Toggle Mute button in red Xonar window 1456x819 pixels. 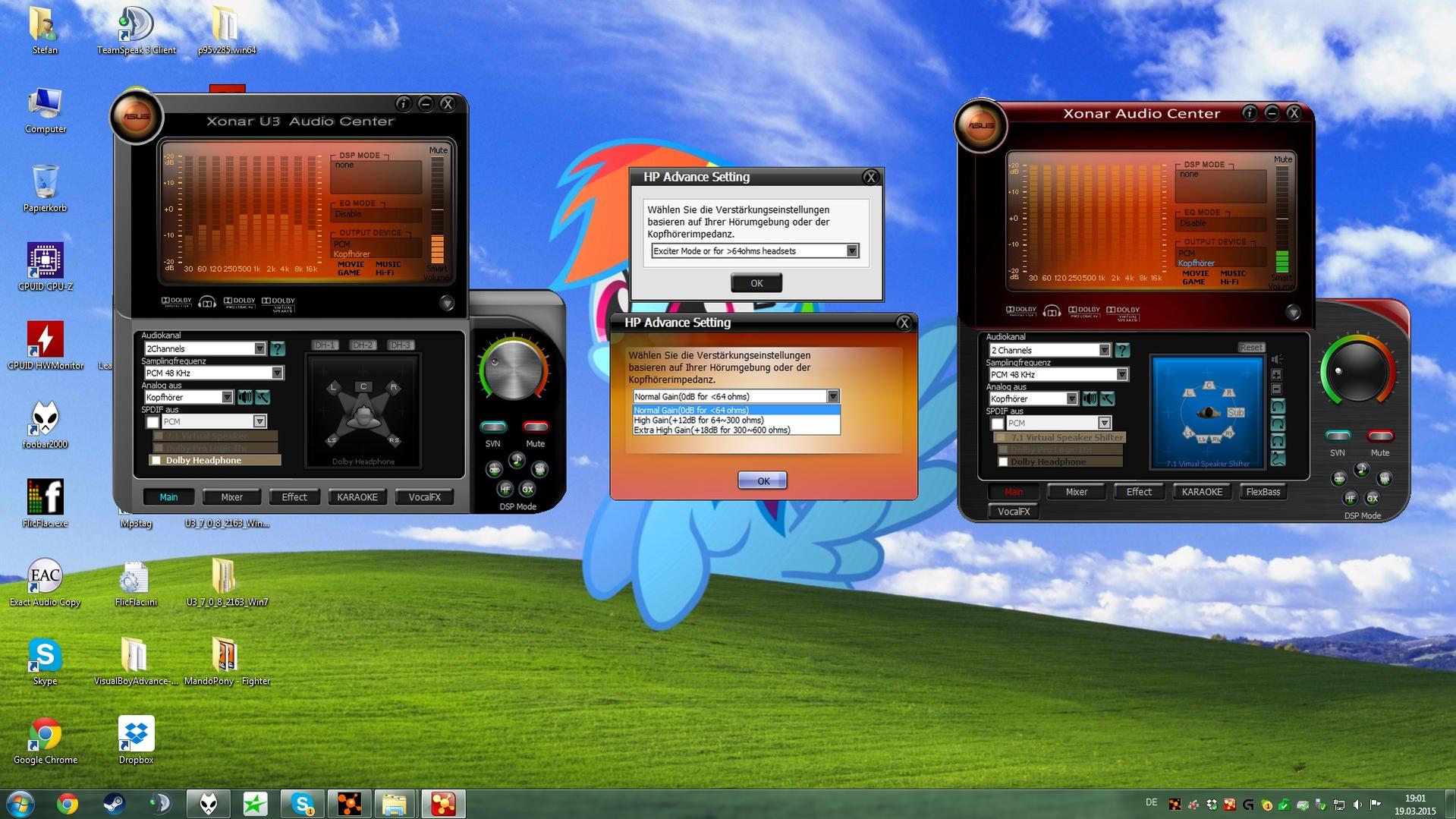pos(1380,436)
